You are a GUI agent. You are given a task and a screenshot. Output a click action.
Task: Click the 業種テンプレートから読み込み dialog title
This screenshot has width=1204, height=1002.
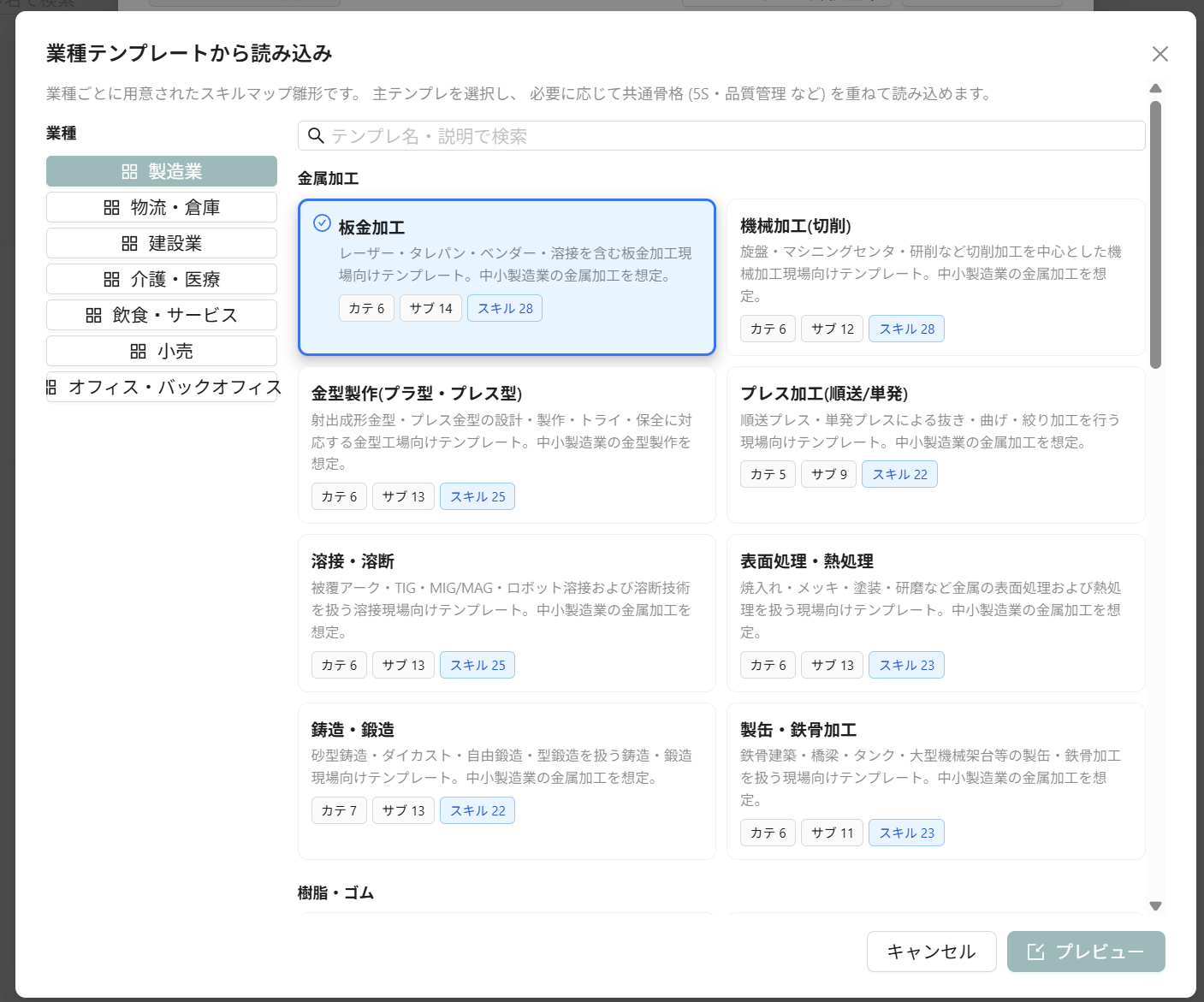point(189,53)
